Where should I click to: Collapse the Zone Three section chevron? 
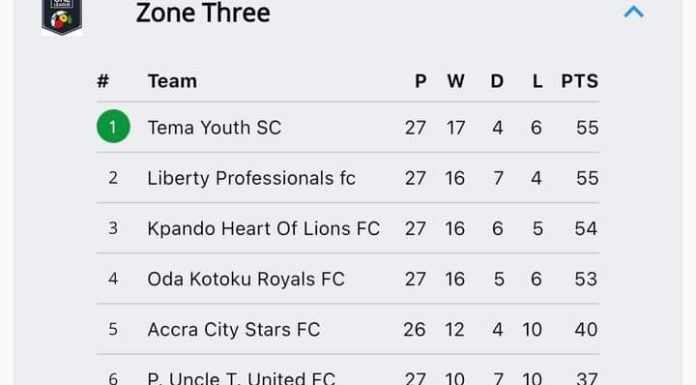[633, 11]
